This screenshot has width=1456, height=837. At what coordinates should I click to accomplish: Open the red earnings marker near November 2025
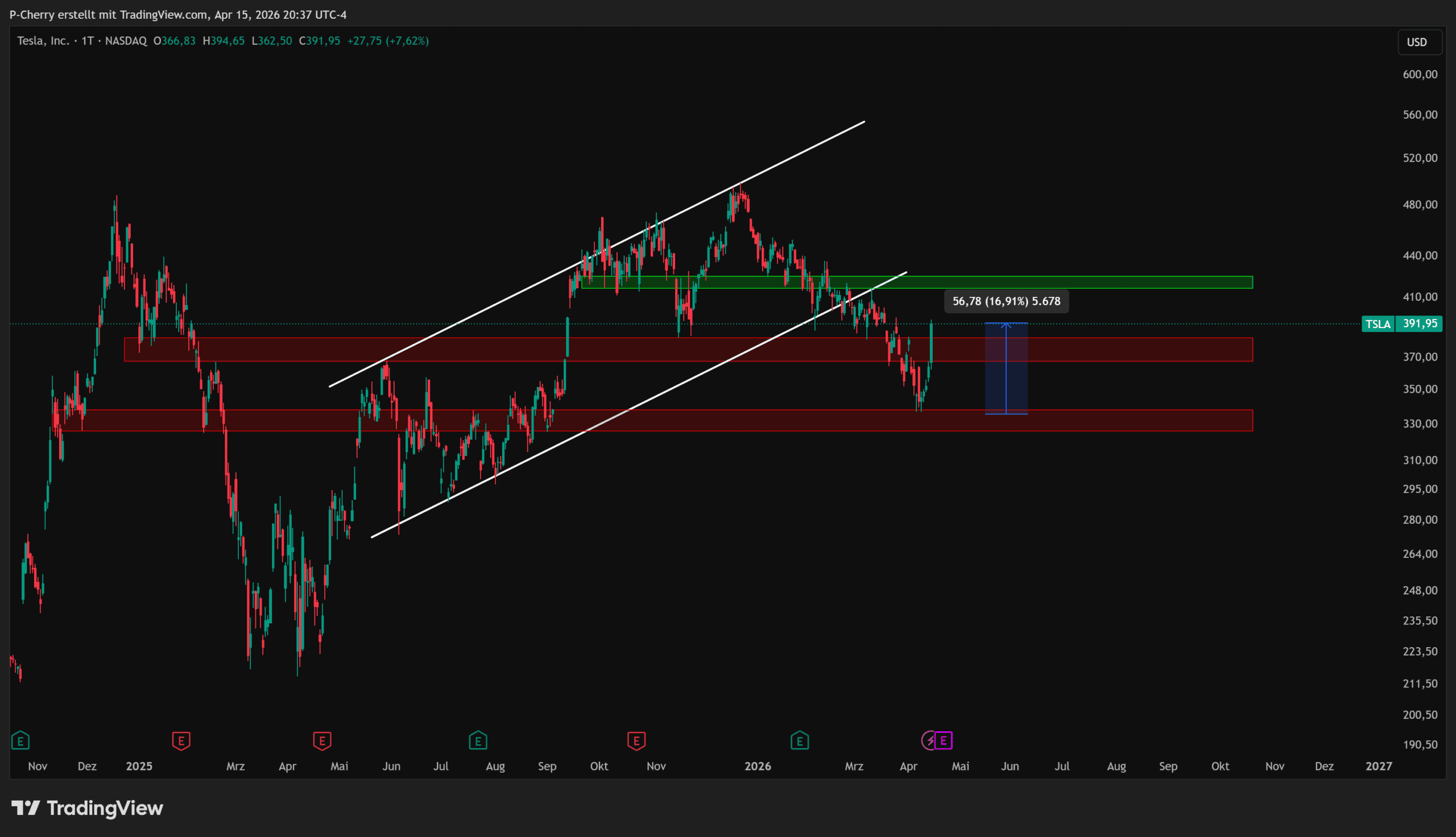636,740
